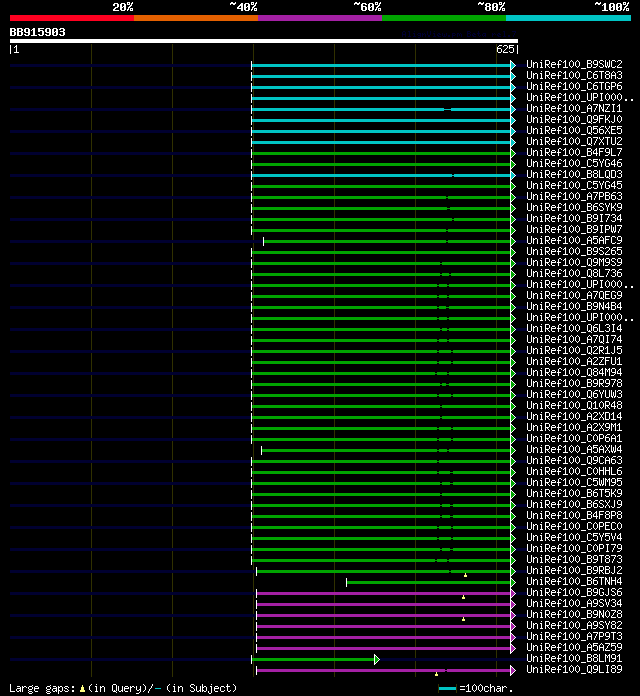The height and width of the screenshot is (696, 640).
Task: Open hit UniRef100_C6T8A3
Action: point(574,75)
